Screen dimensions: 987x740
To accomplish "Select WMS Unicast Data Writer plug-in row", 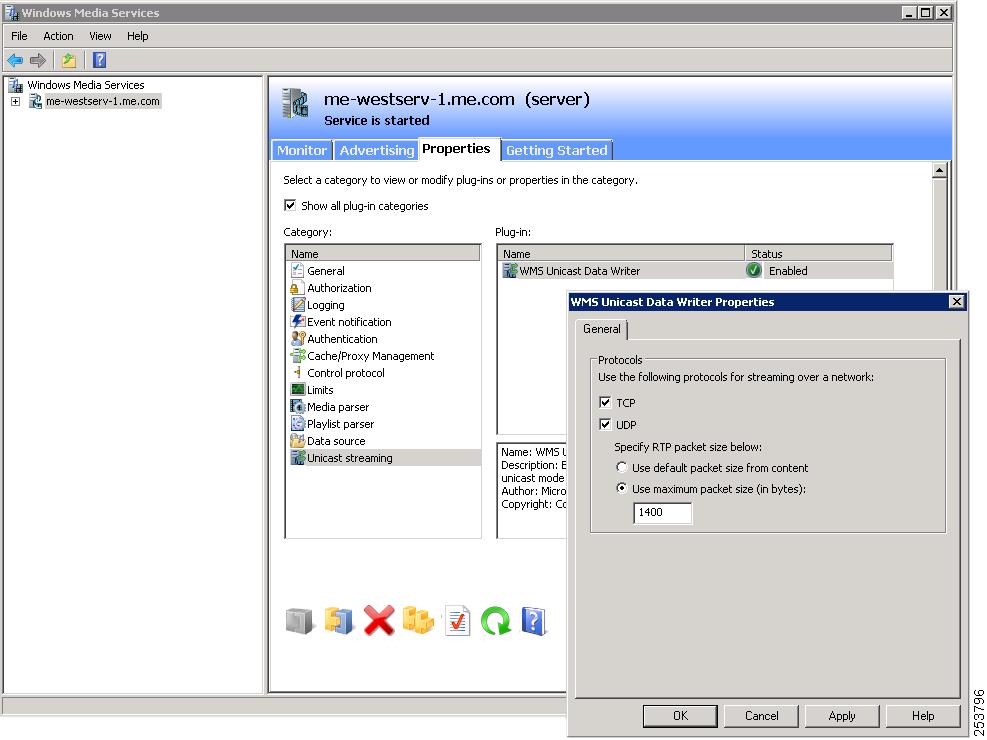I will pyautogui.click(x=695, y=271).
